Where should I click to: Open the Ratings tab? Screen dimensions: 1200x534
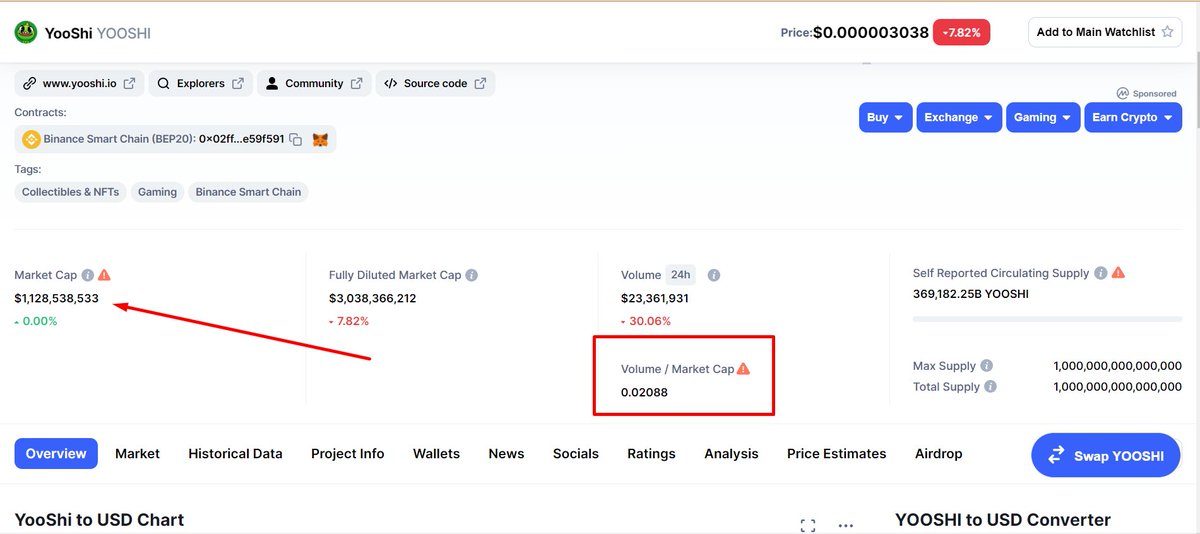point(651,454)
